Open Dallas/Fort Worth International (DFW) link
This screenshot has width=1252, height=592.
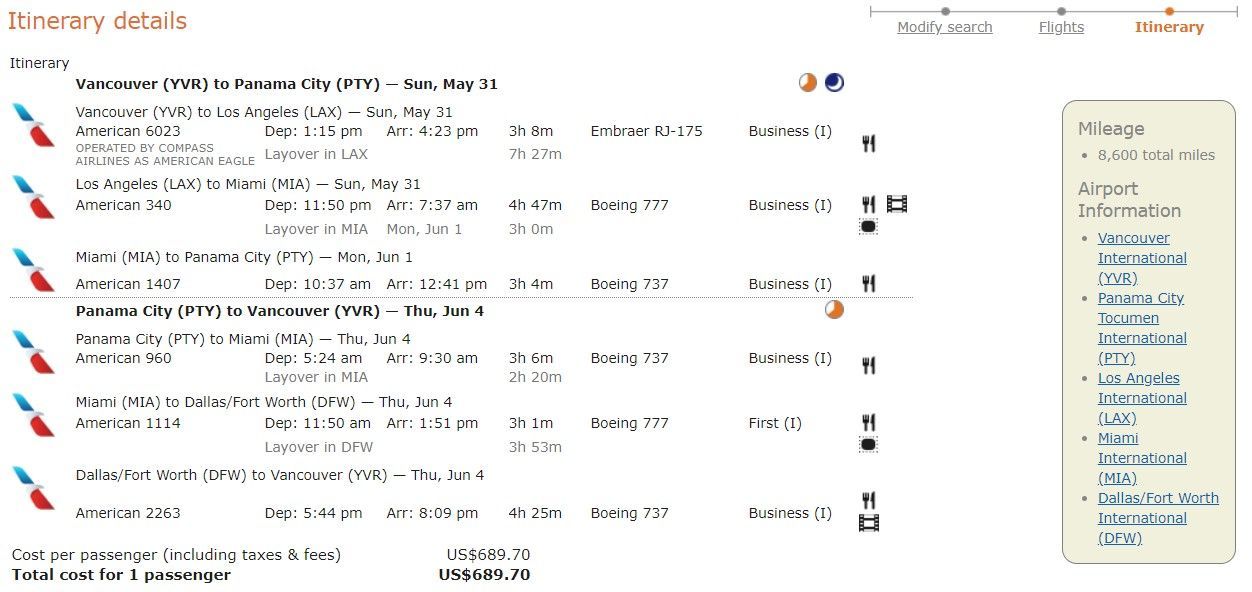click(1158, 518)
